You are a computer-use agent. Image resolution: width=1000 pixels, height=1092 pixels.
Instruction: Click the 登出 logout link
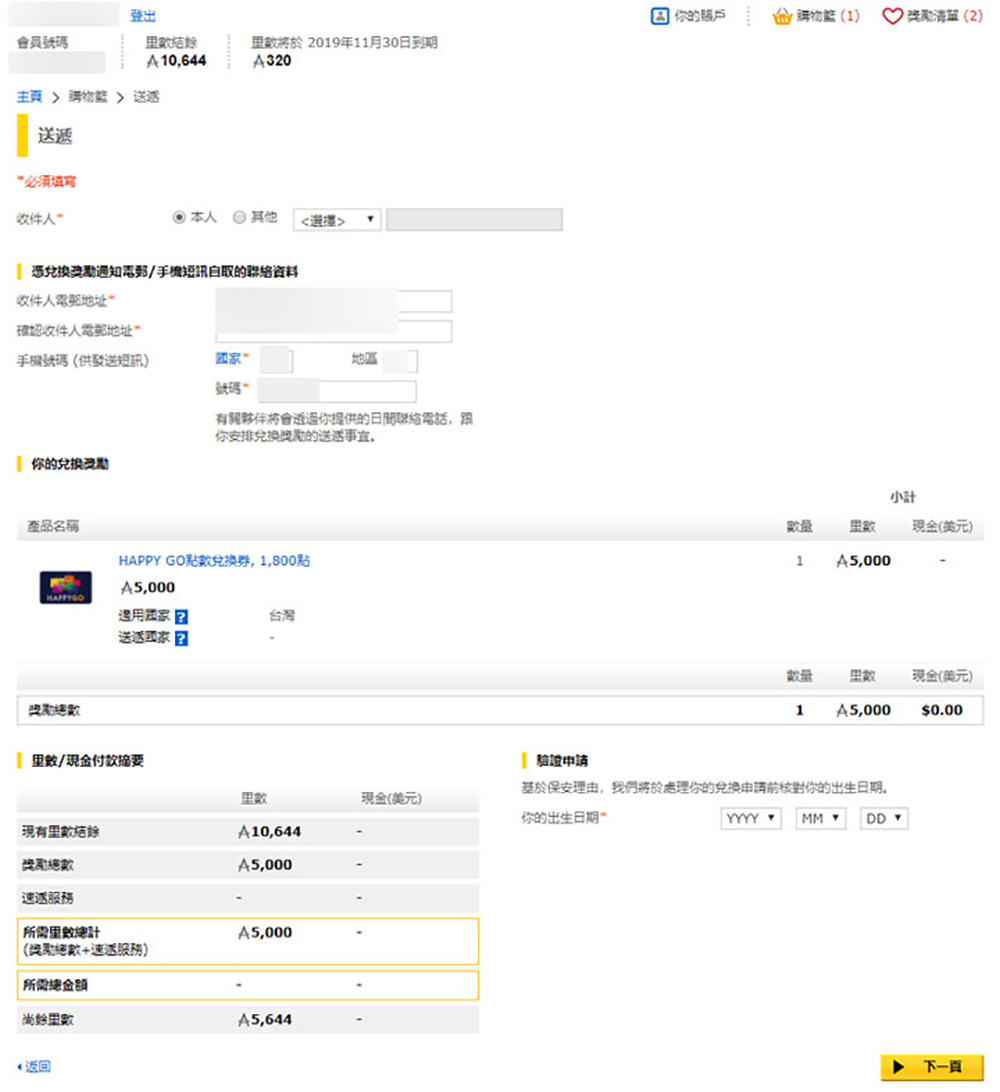click(143, 16)
